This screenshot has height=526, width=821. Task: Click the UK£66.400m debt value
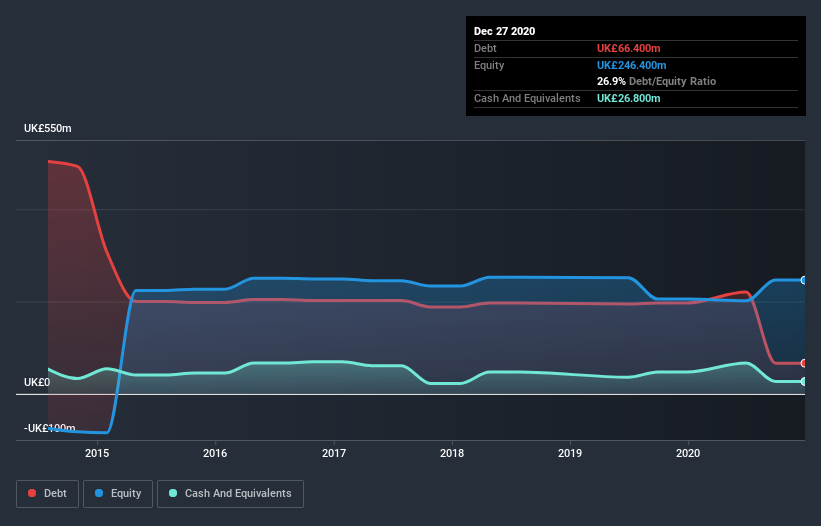tap(628, 48)
